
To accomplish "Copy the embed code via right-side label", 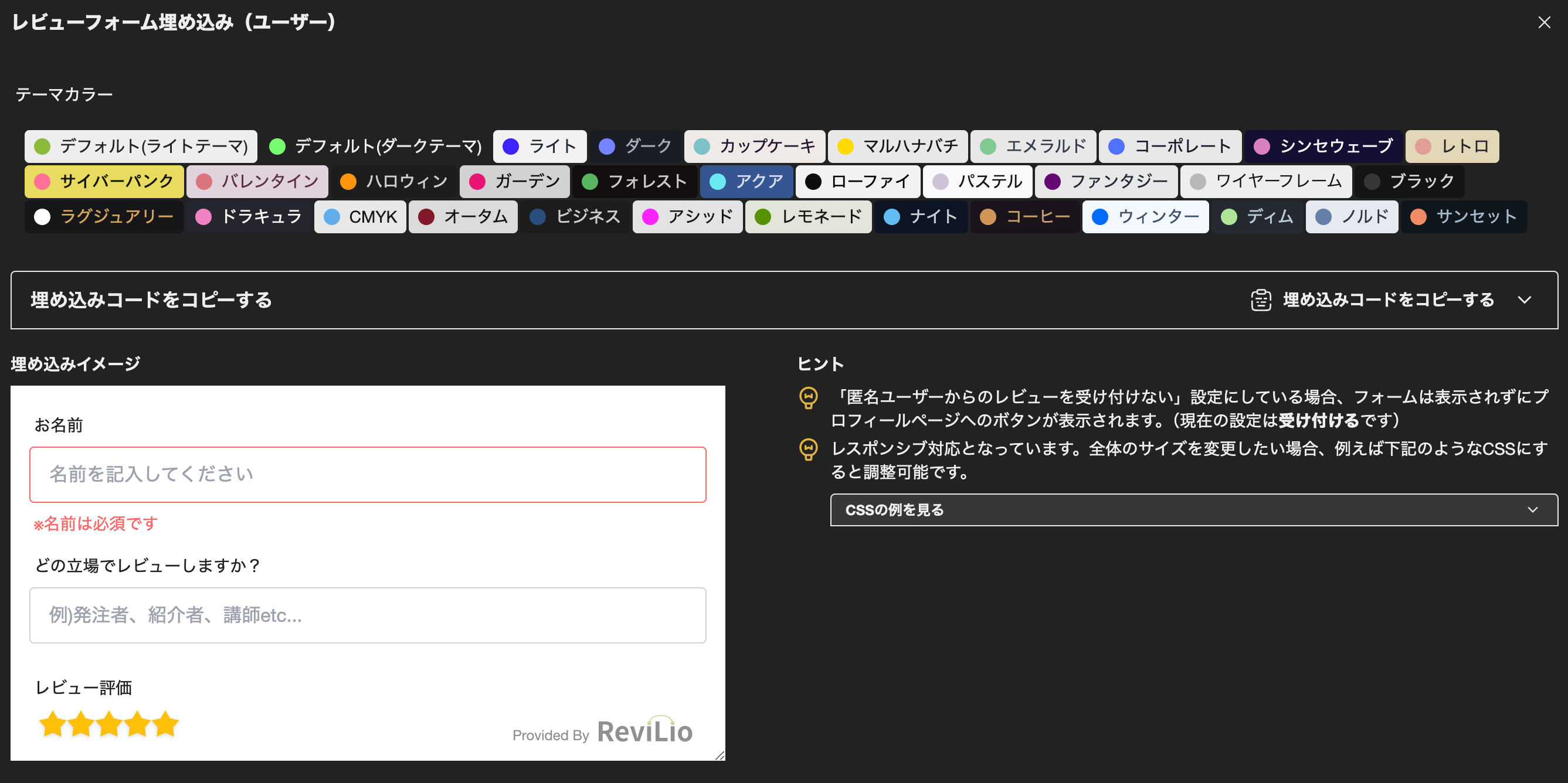I will coord(1389,300).
